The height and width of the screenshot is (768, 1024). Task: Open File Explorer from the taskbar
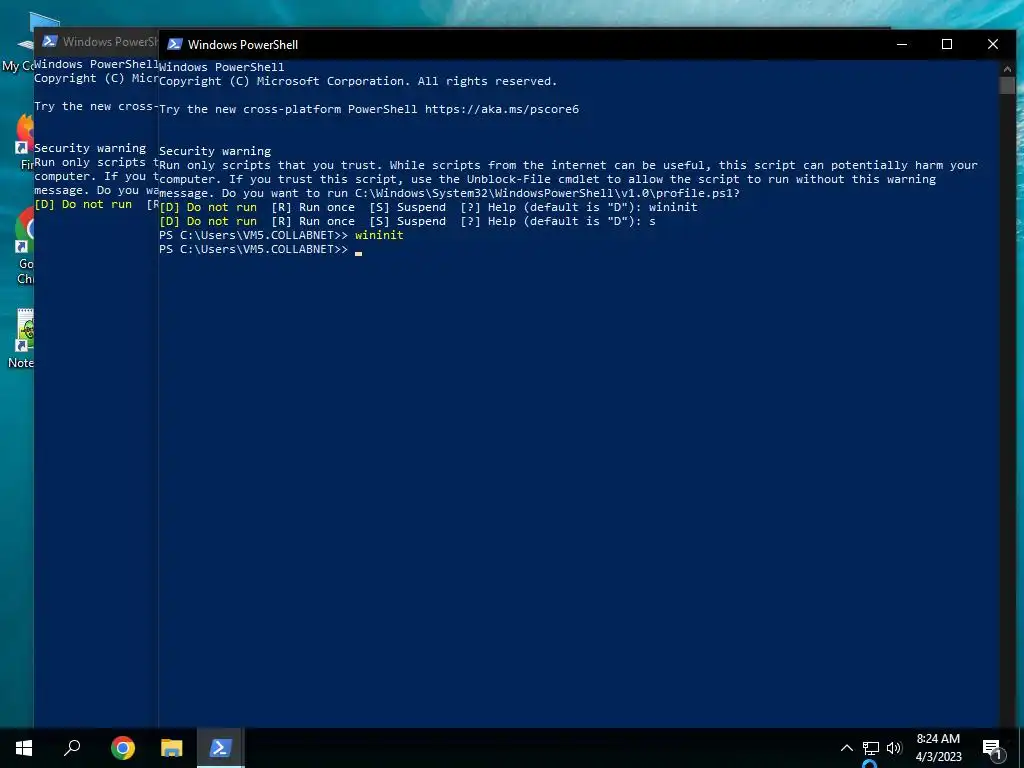[x=172, y=748]
